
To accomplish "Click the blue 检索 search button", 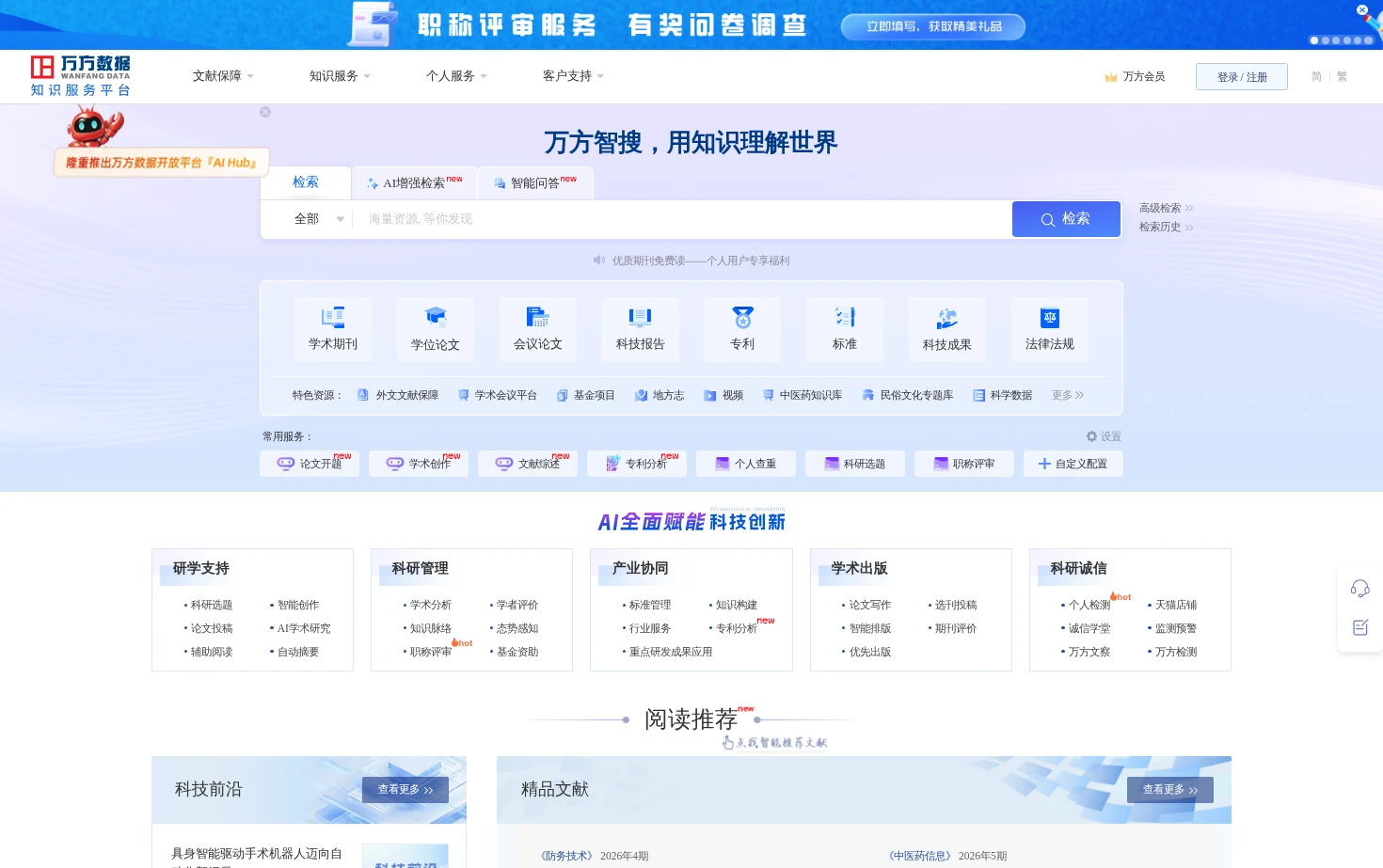I will [x=1066, y=219].
